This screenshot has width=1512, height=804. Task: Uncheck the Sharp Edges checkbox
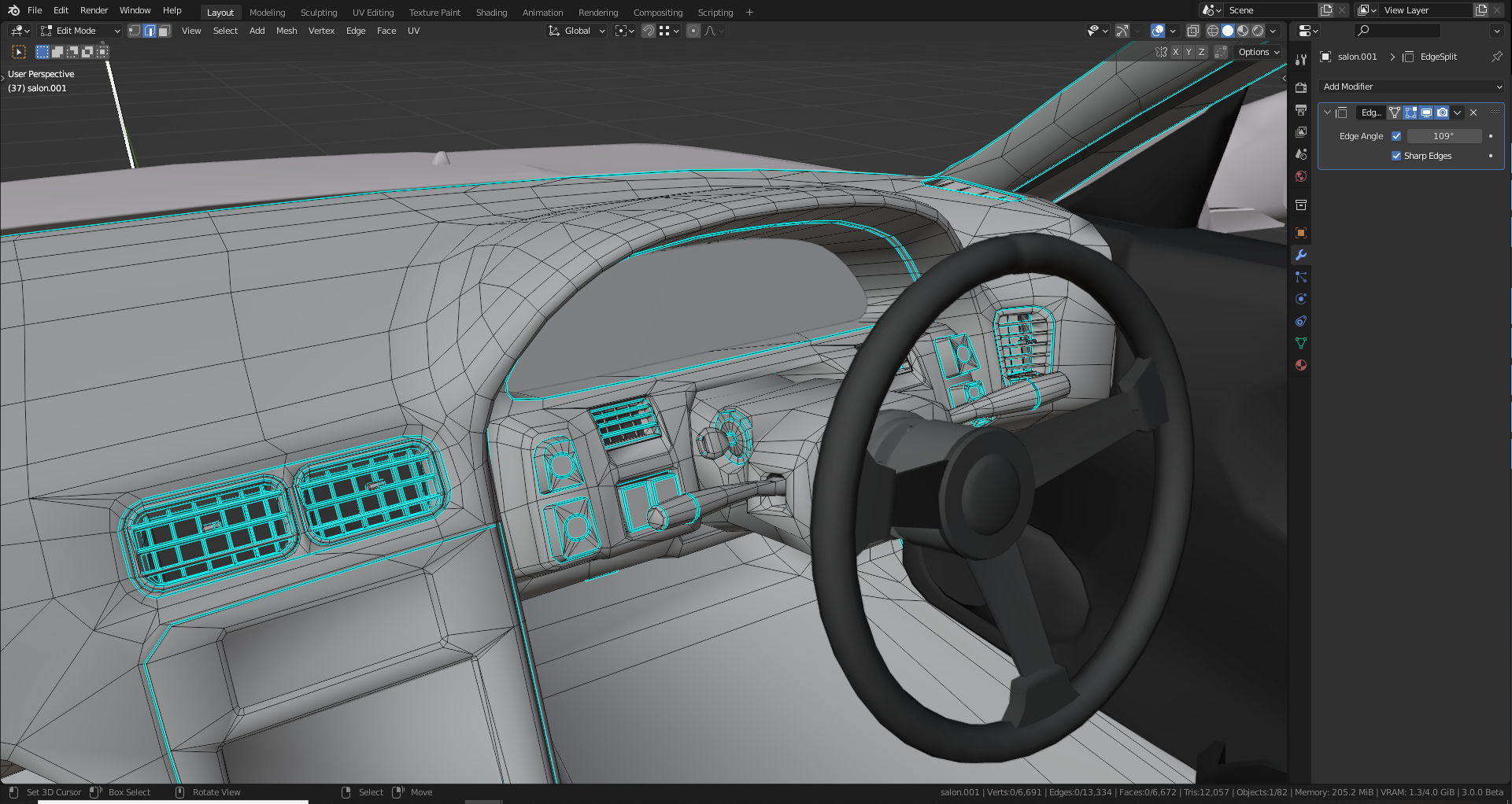coord(1396,156)
